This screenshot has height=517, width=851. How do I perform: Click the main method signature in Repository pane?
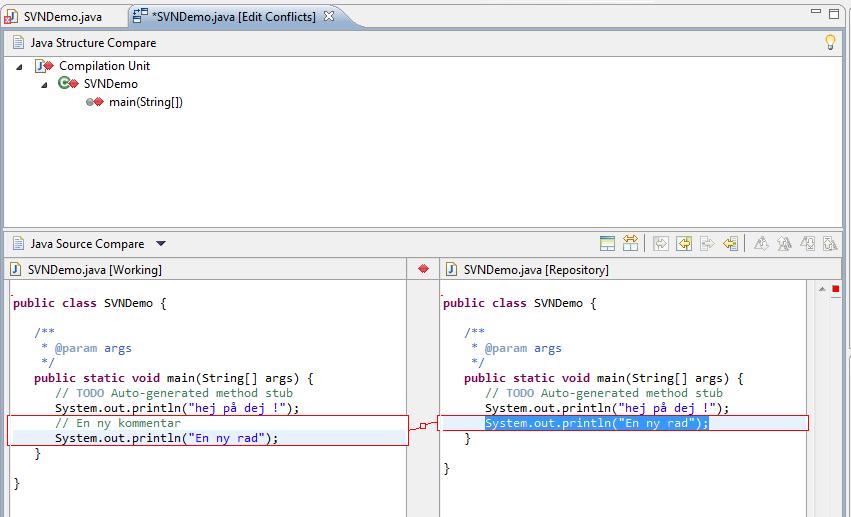point(604,378)
